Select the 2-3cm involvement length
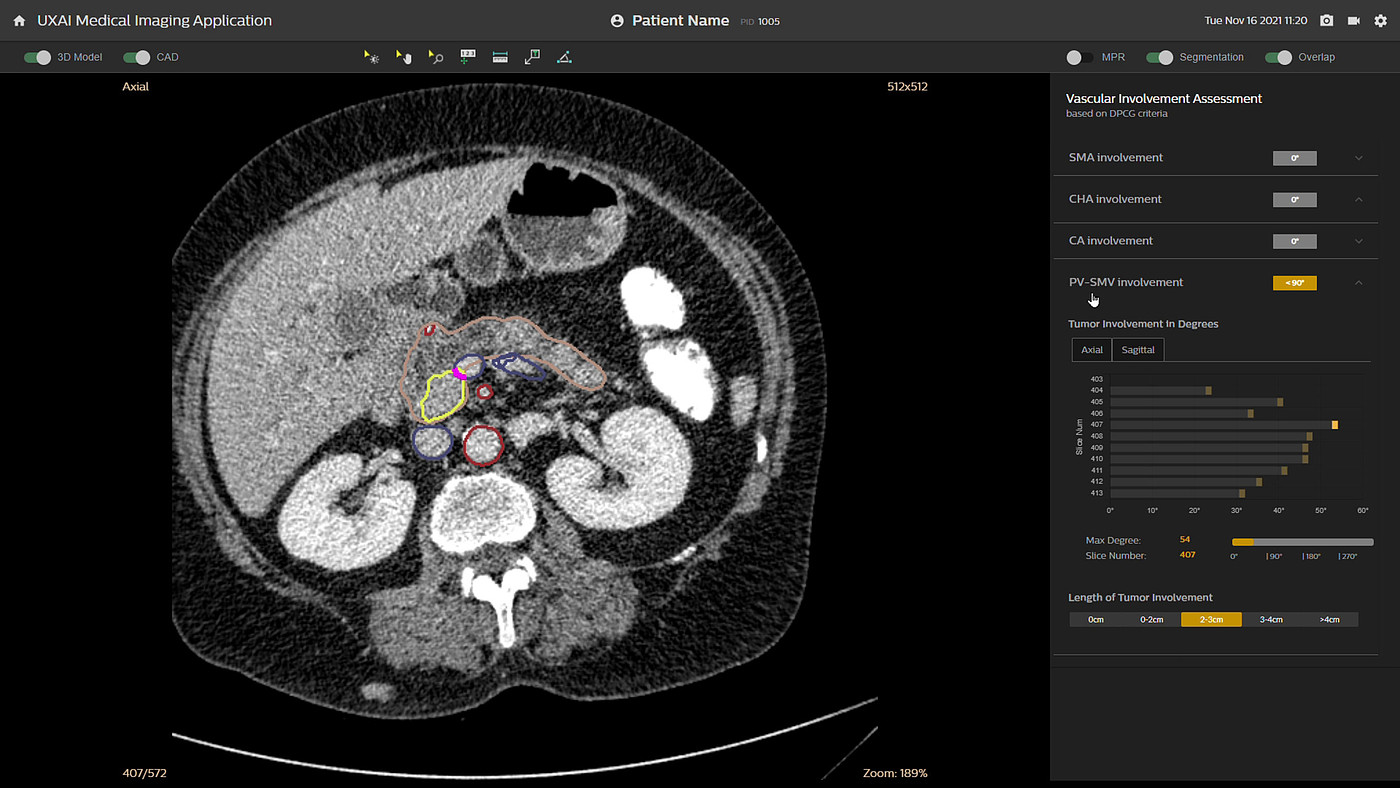The image size is (1400, 788). 1211,620
